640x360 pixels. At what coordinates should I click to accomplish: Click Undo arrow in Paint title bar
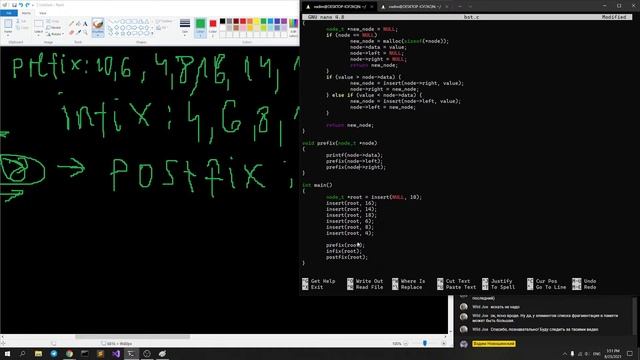(x=21, y=5)
